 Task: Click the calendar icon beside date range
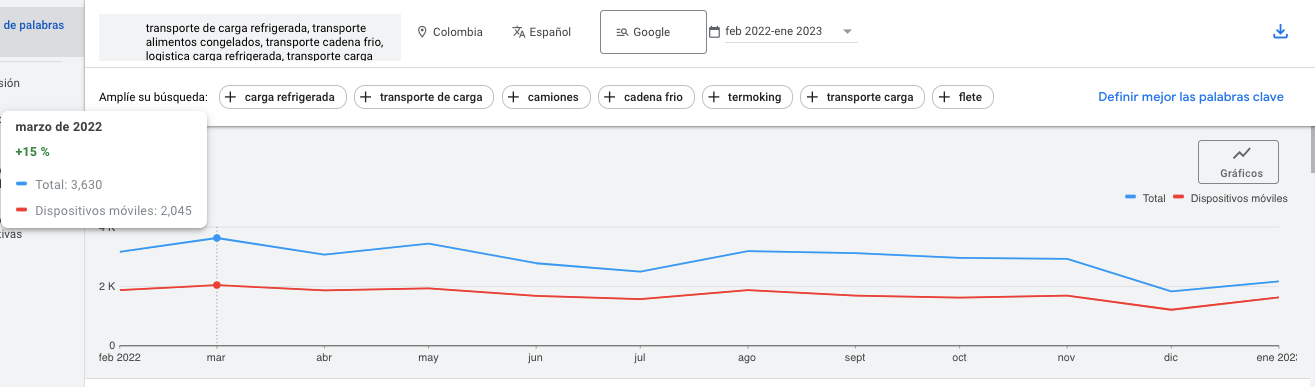(x=714, y=32)
